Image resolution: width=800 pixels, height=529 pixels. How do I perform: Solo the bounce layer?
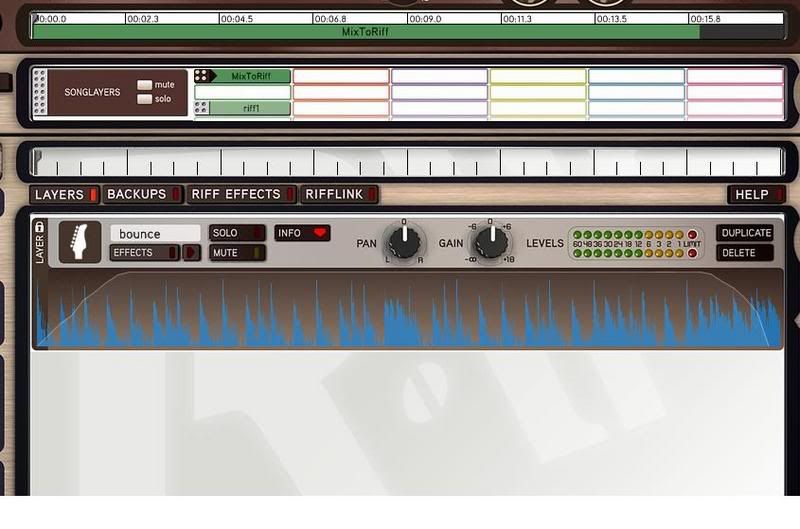237,233
